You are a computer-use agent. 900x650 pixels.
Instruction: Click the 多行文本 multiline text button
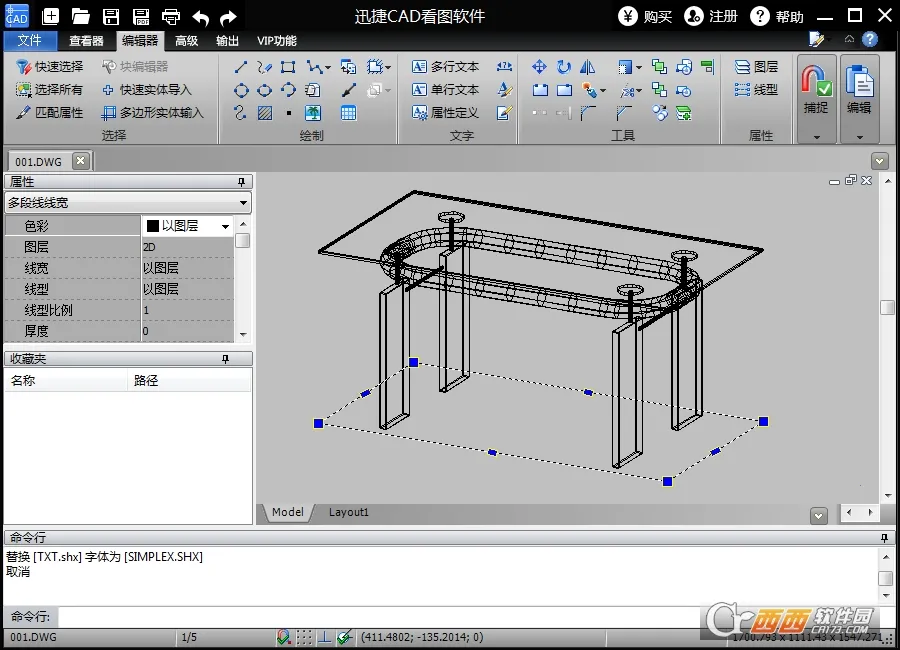click(445, 67)
